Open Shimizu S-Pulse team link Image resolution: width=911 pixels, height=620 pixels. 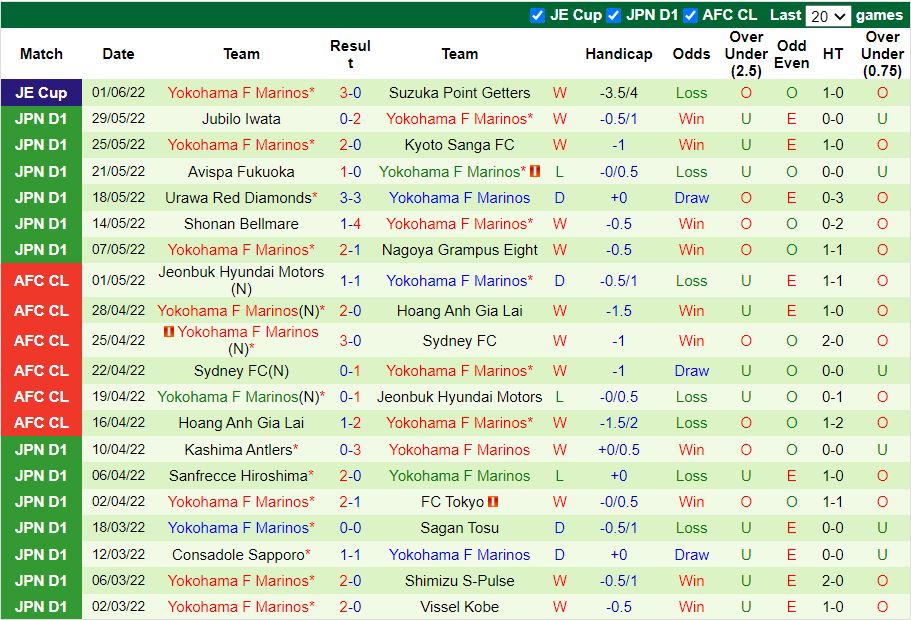(460, 580)
